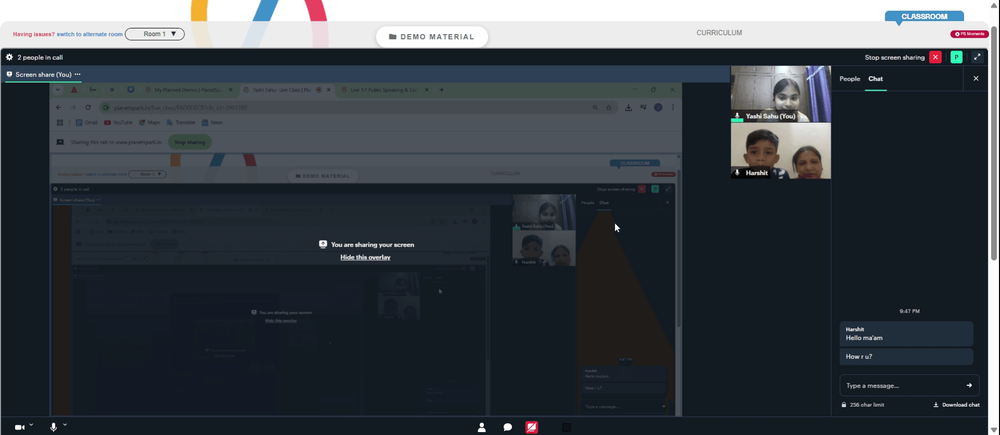Click the red stop screen sharing X

pos(935,57)
